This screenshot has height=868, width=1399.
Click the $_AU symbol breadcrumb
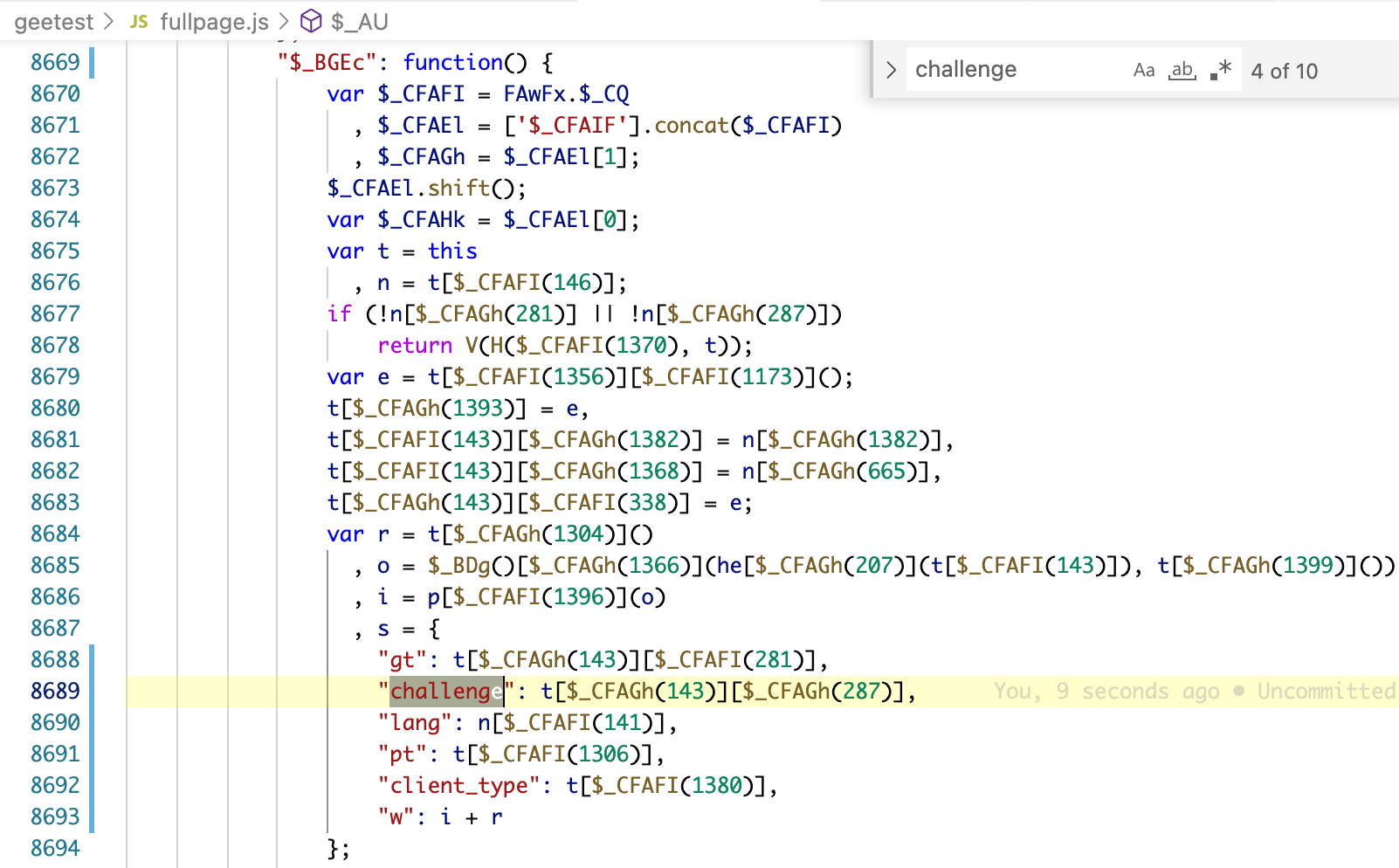click(360, 22)
